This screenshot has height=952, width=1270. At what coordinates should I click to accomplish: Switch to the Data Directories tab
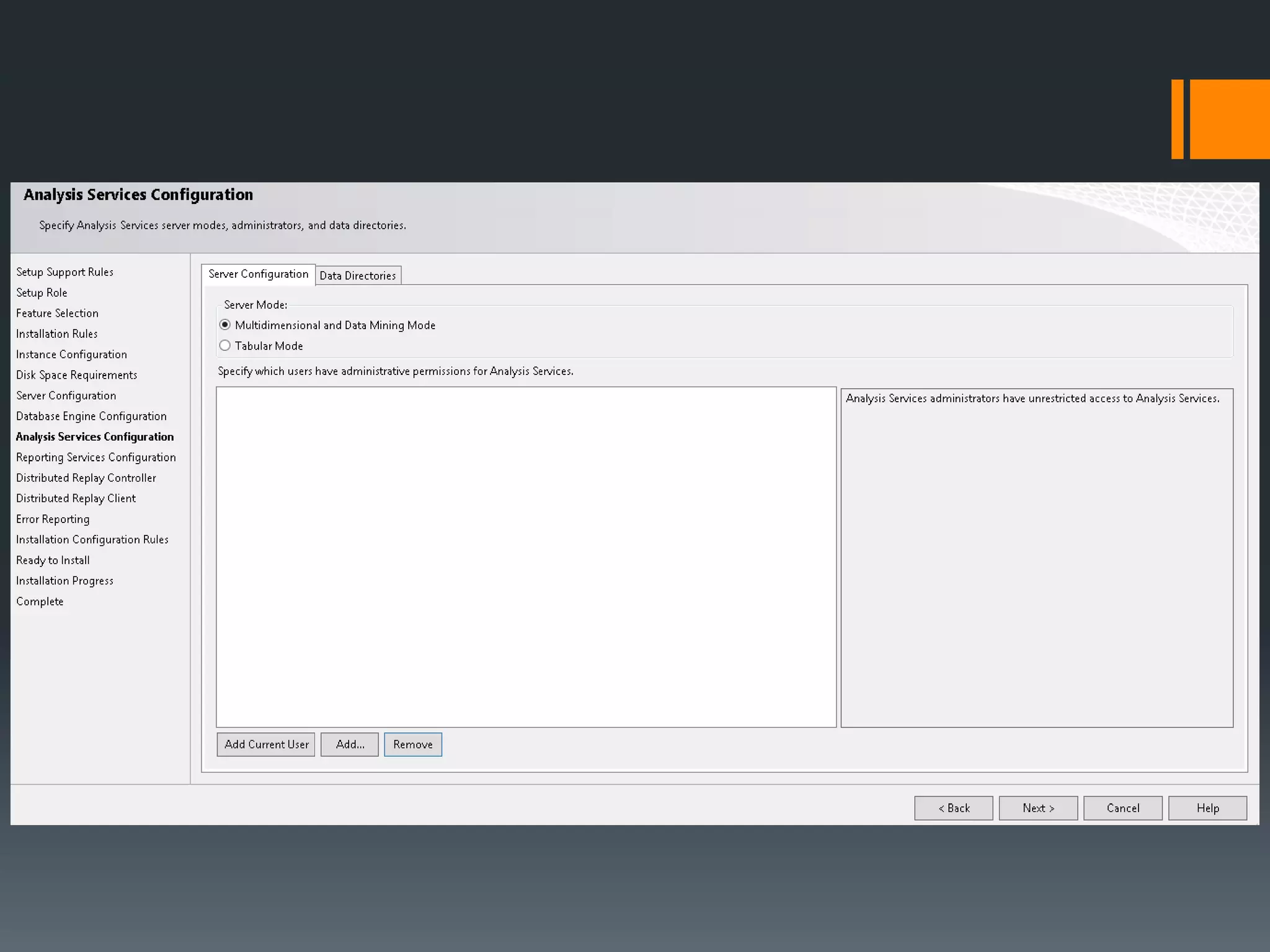358,276
